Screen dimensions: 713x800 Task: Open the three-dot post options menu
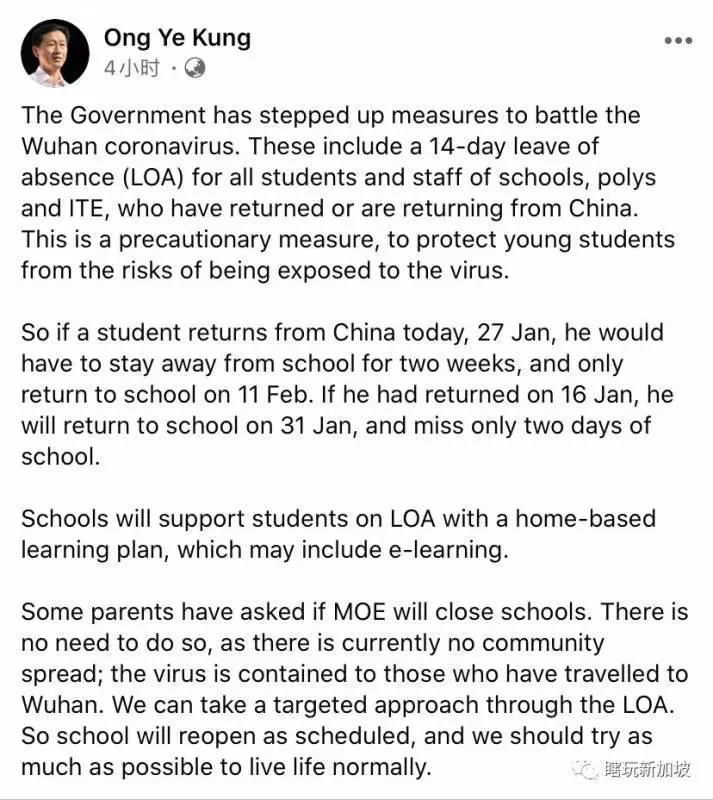678,40
